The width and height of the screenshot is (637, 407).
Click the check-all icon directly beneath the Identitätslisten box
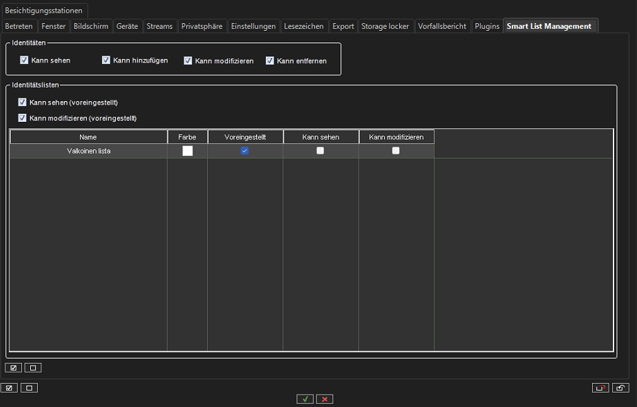(13, 368)
